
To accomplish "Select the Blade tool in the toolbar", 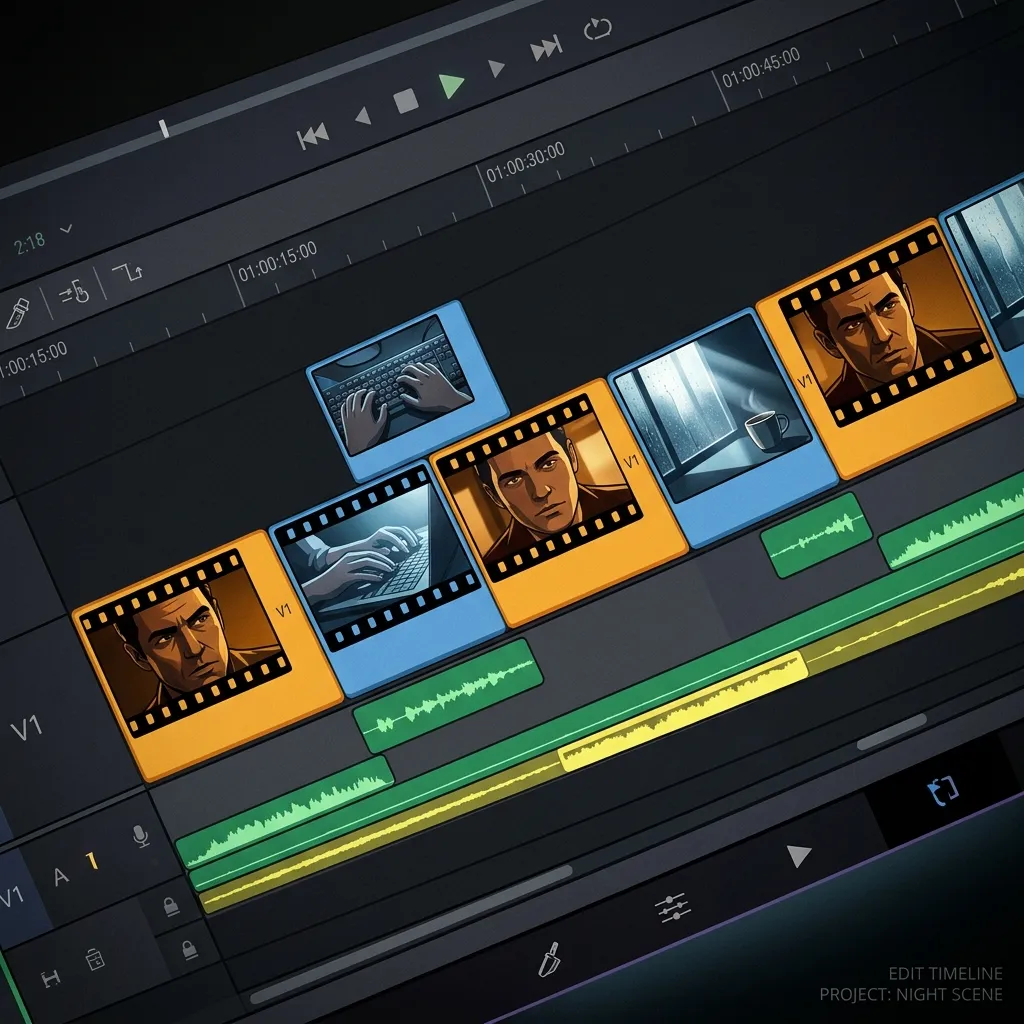I will coord(18,312).
